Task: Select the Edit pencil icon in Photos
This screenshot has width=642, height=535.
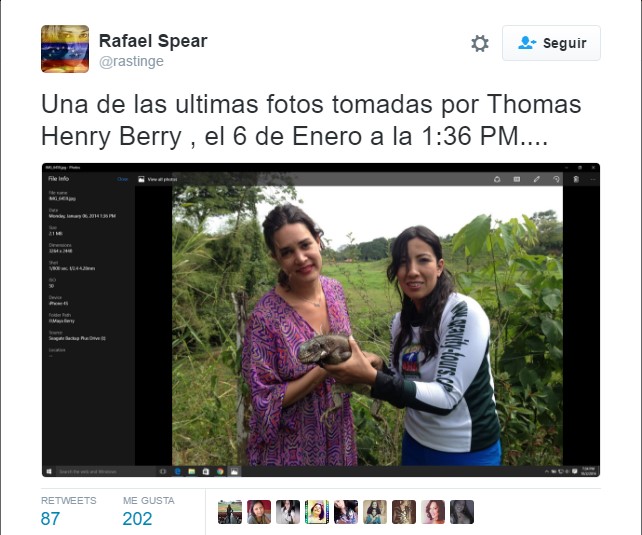Action: coord(536,179)
